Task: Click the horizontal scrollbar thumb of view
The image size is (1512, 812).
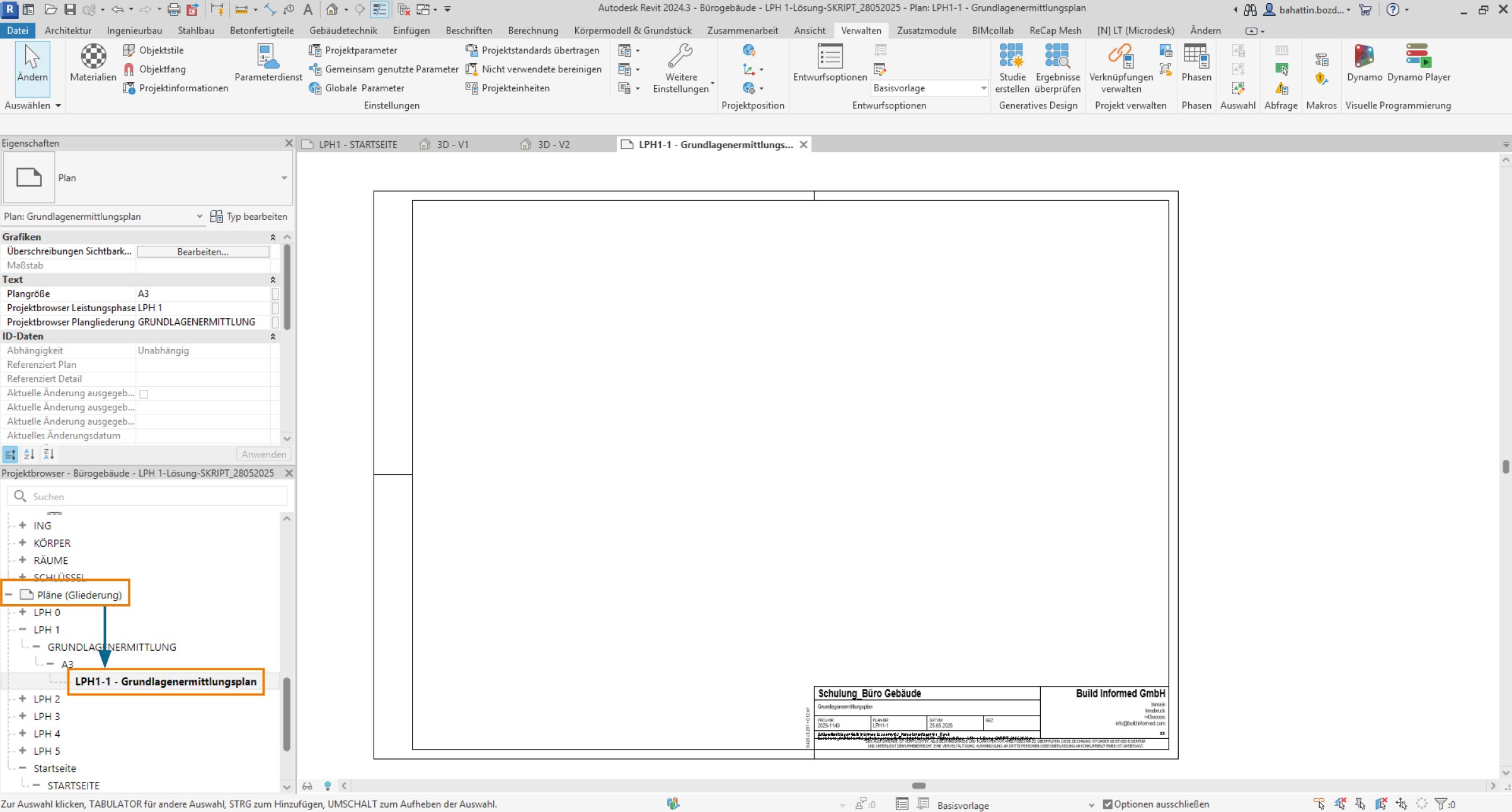Action: [919, 786]
